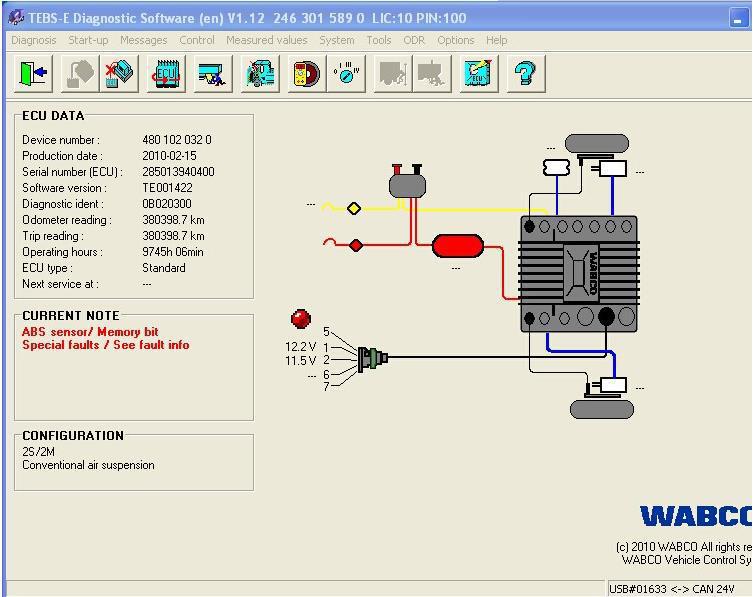Open the multimeter measured values icon
The image size is (756, 597).
[x=307, y=73]
